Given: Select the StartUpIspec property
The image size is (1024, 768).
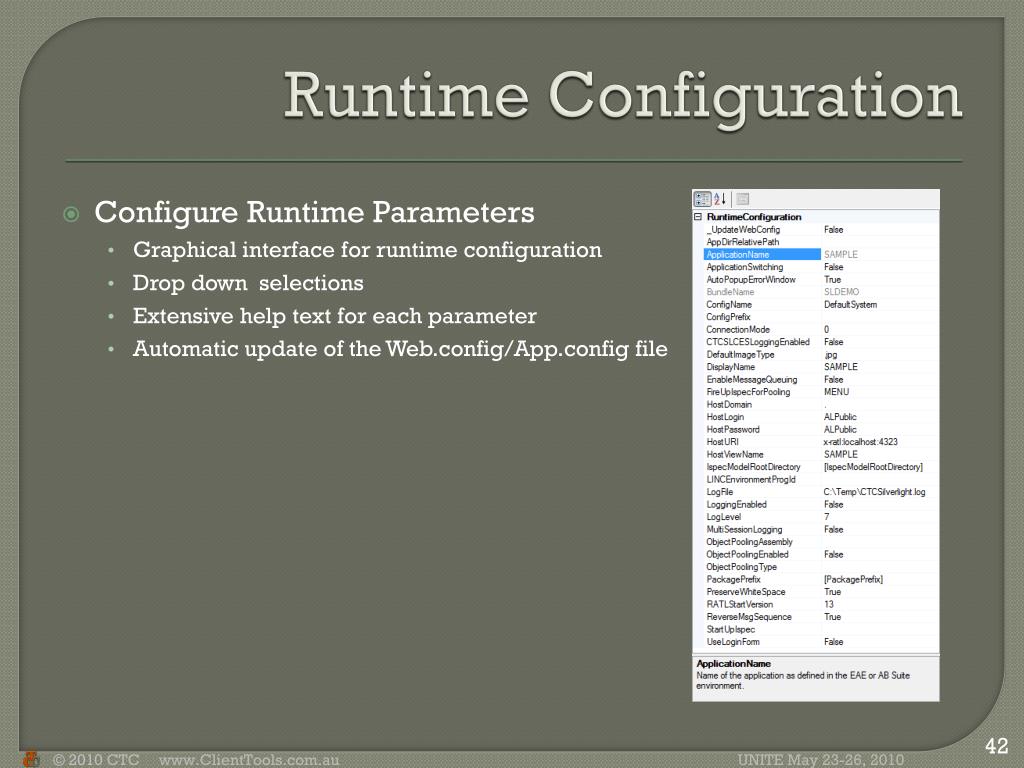Looking at the screenshot, I should tap(730, 630).
